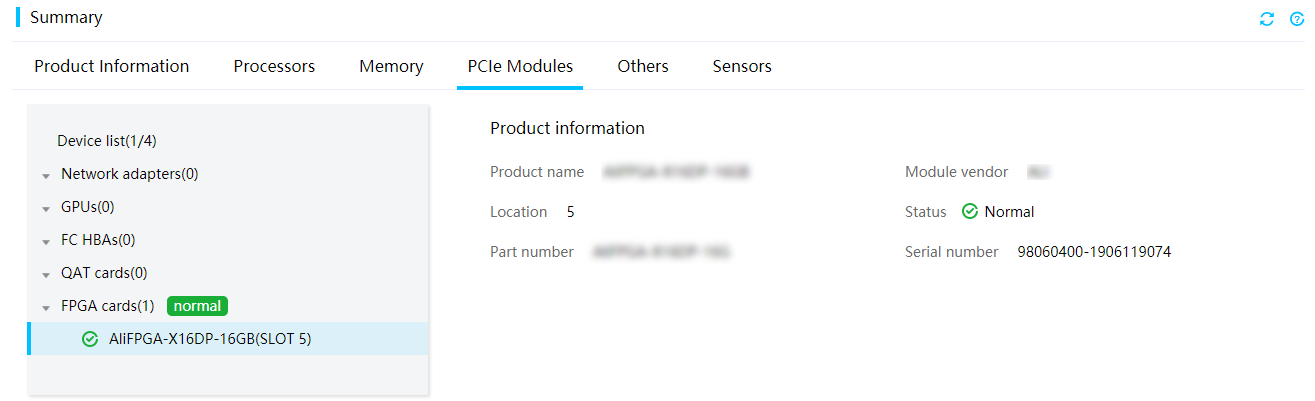Expand the FC HBAs arrow
Image resolution: width=1315 pixels, height=401 pixels.
(x=46, y=242)
